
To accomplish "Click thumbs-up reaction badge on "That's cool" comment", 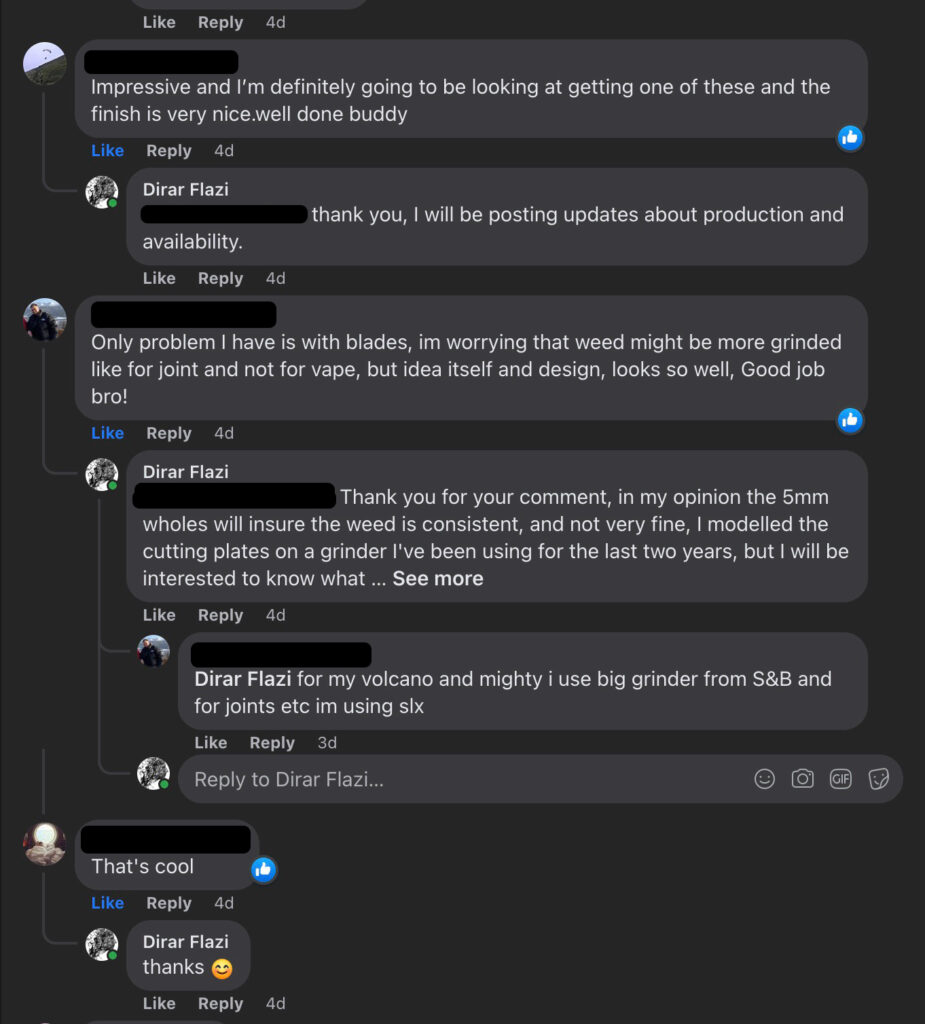I will [264, 870].
